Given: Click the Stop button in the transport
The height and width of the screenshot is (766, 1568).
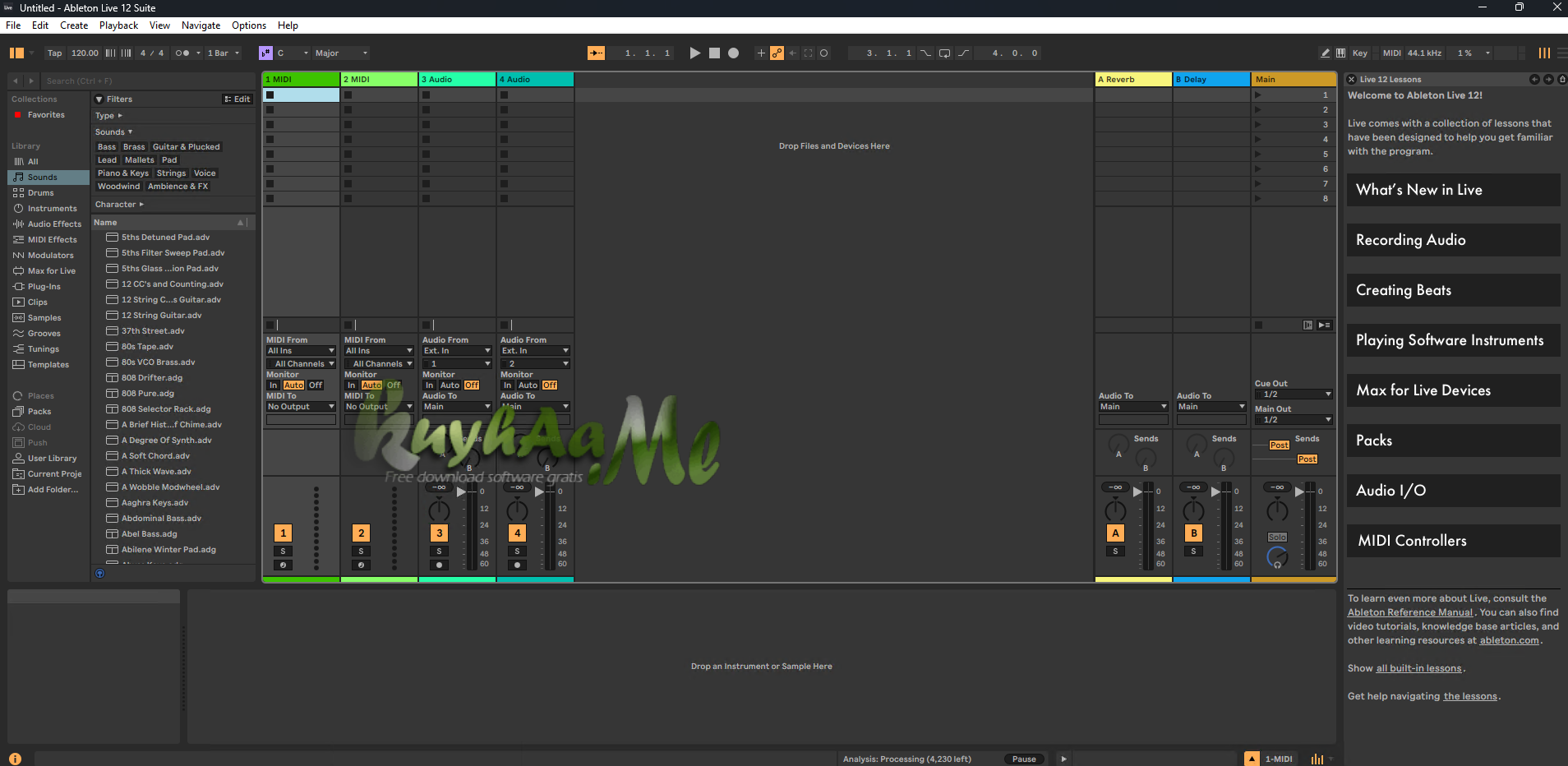Looking at the screenshot, I should (714, 53).
